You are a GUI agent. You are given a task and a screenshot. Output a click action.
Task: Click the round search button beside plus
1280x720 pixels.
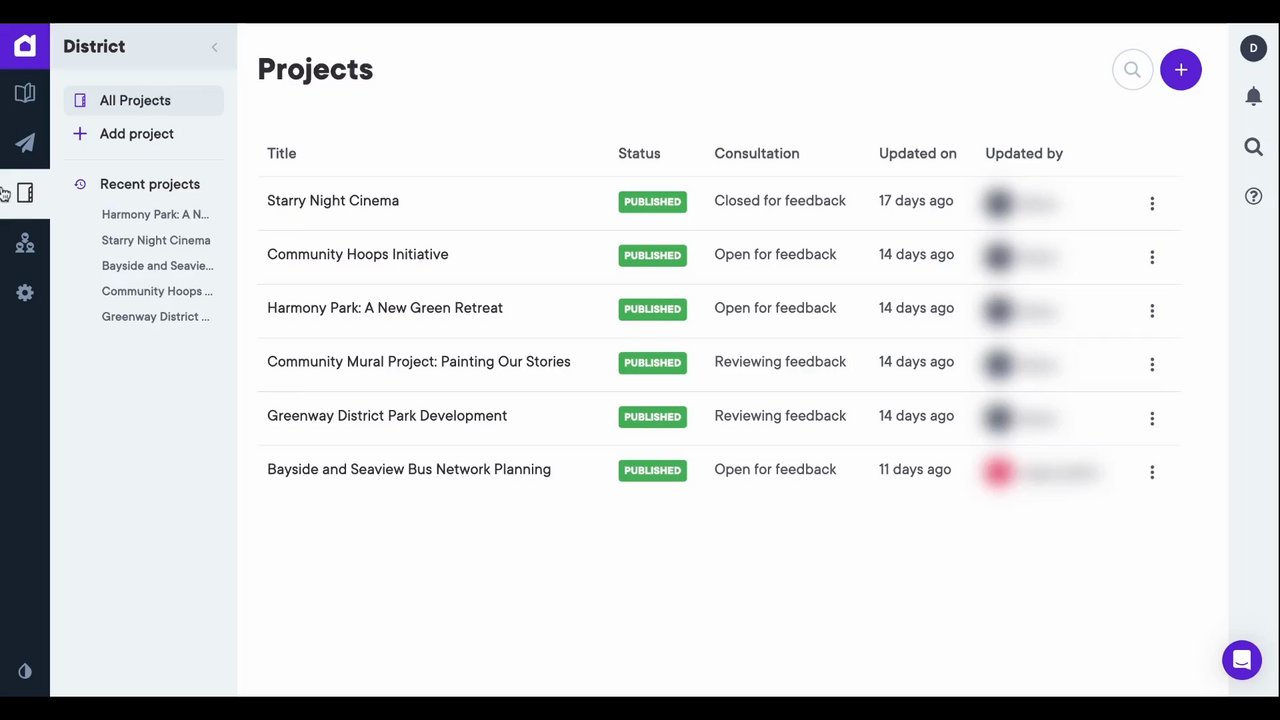(1132, 70)
